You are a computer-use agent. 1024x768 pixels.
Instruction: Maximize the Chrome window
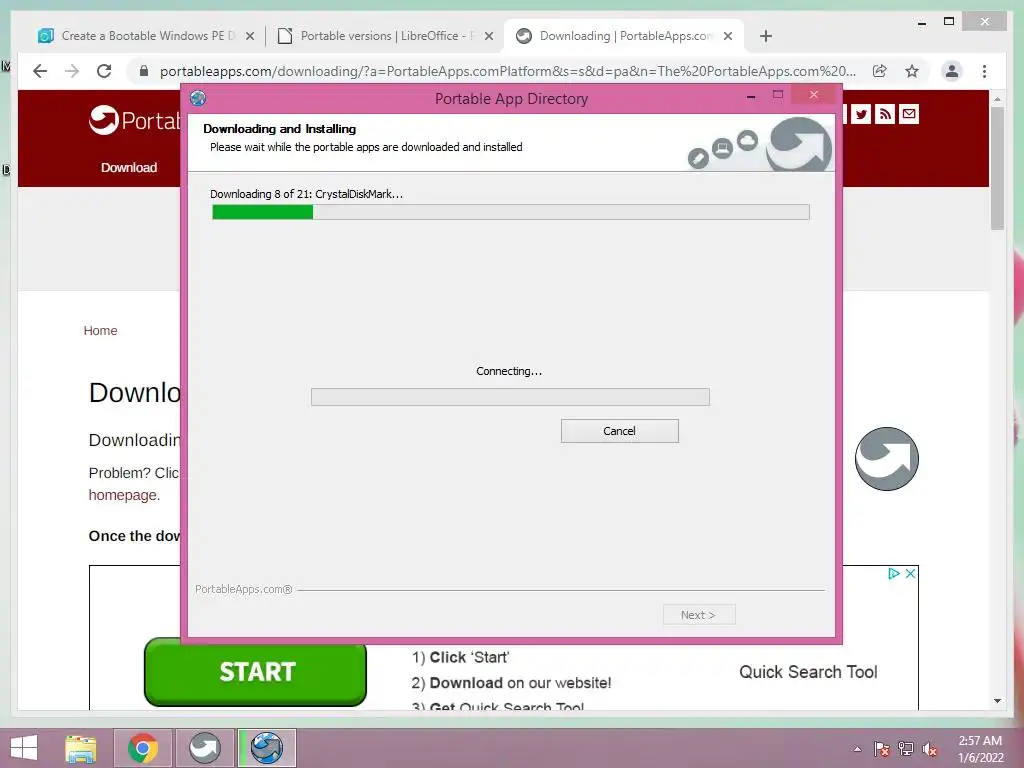pos(949,22)
